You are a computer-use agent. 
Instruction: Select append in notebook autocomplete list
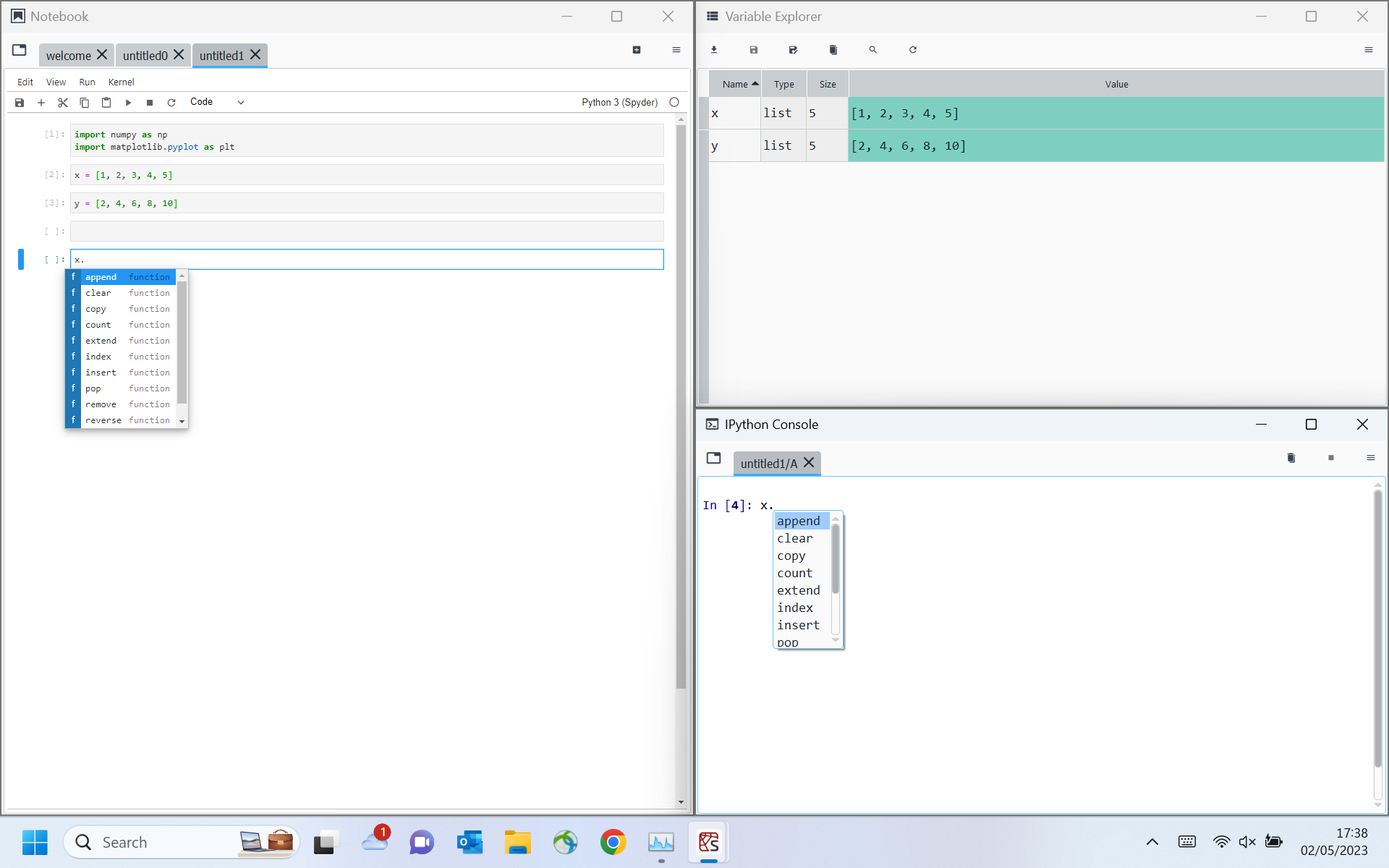click(x=101, y=277)
